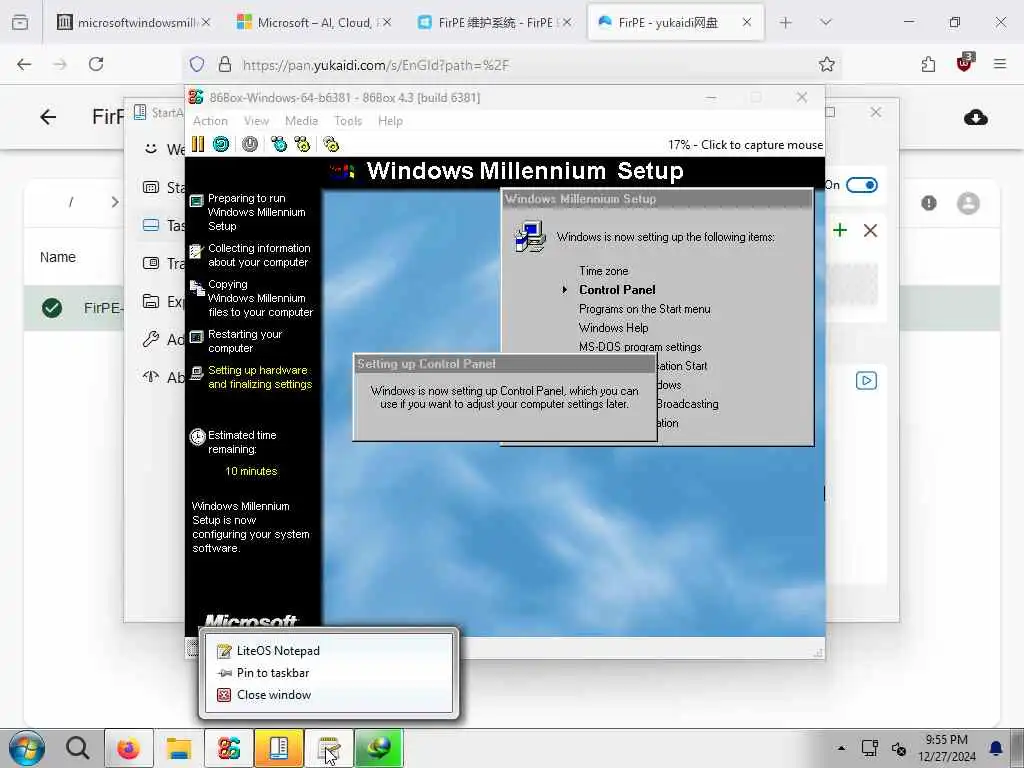1024x768 pixels.
Task: Open a new browser tab
Action: point(786,23)
